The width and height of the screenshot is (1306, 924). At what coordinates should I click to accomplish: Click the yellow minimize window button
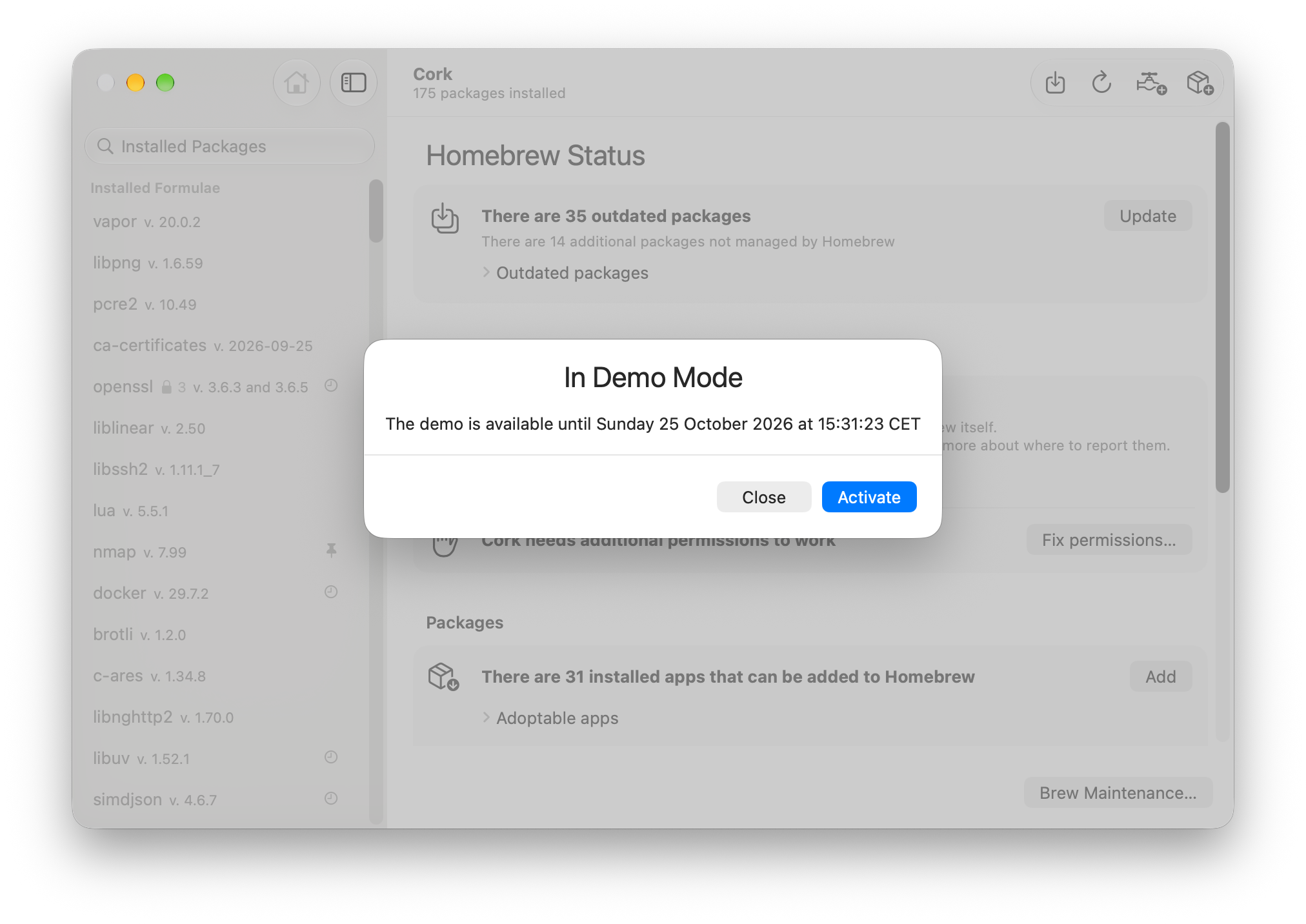tap(136, 83)
